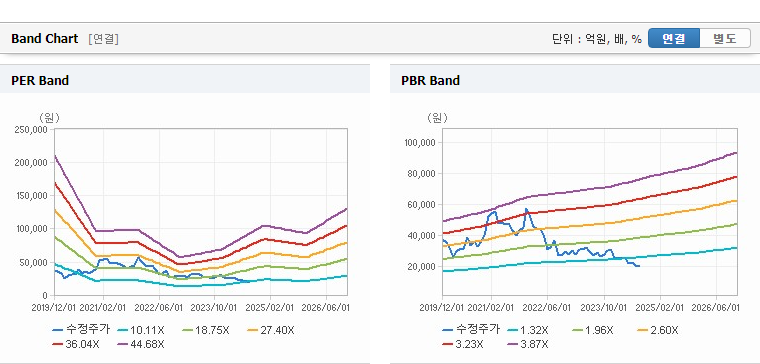The height and width of the screenshot is (364, 760).
Task: Click 100,000 on PBR chart axis
Action: coord(420,142)
